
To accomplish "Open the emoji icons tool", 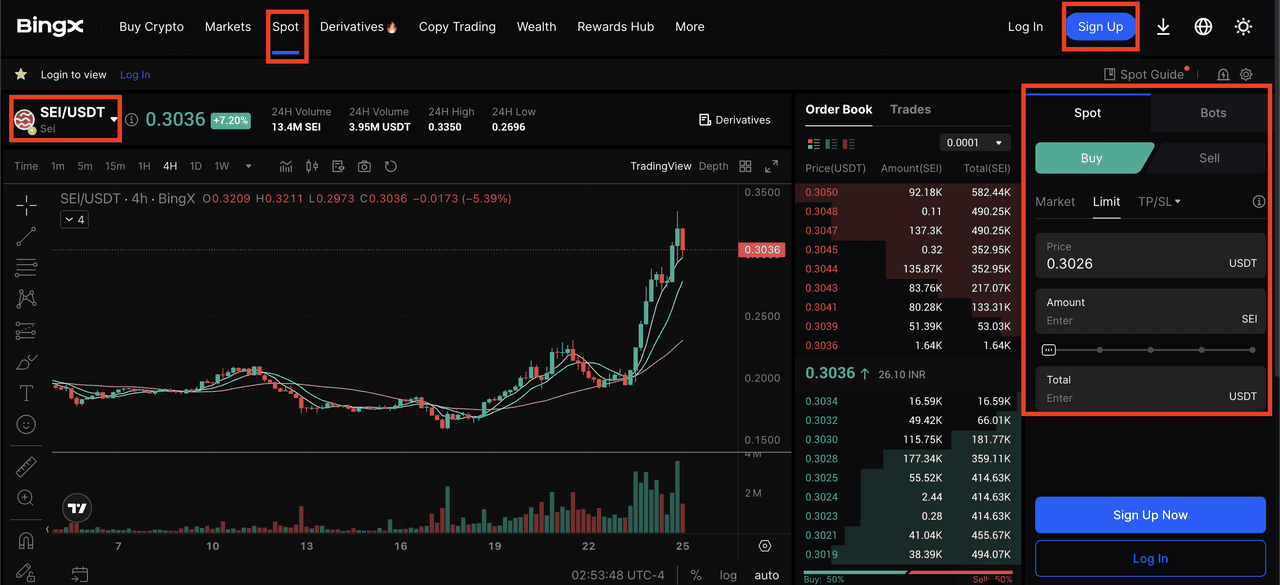I will [26, 425].
